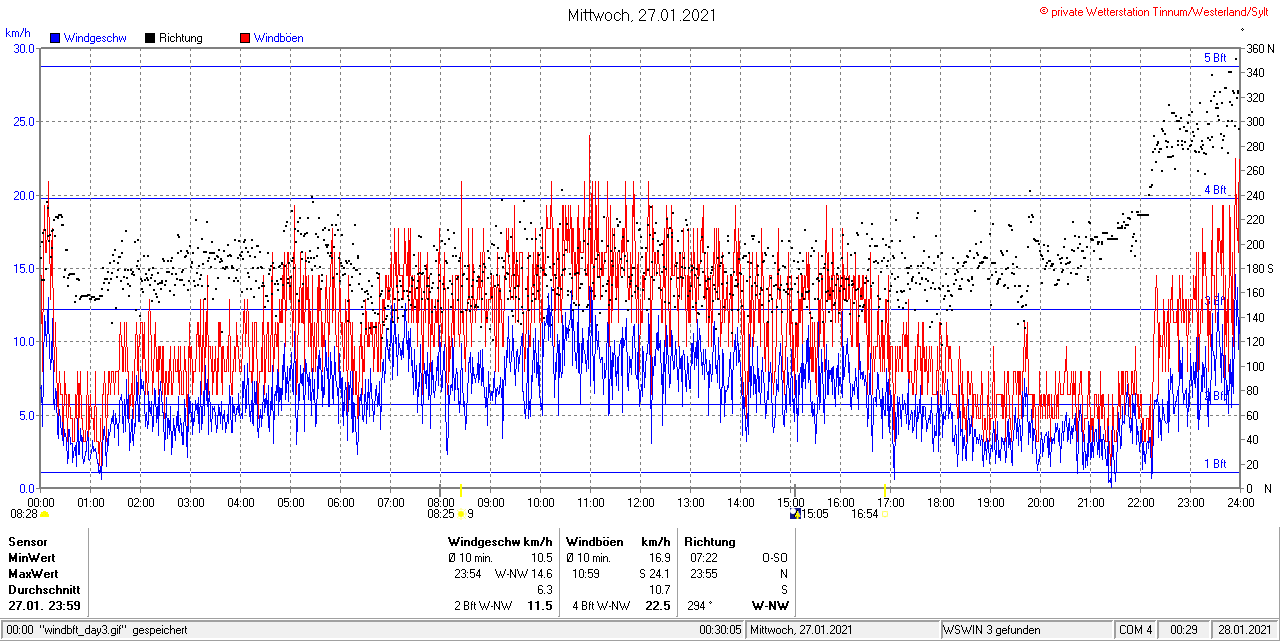Click the 06:00 time axis label

[x=341, y=502]
